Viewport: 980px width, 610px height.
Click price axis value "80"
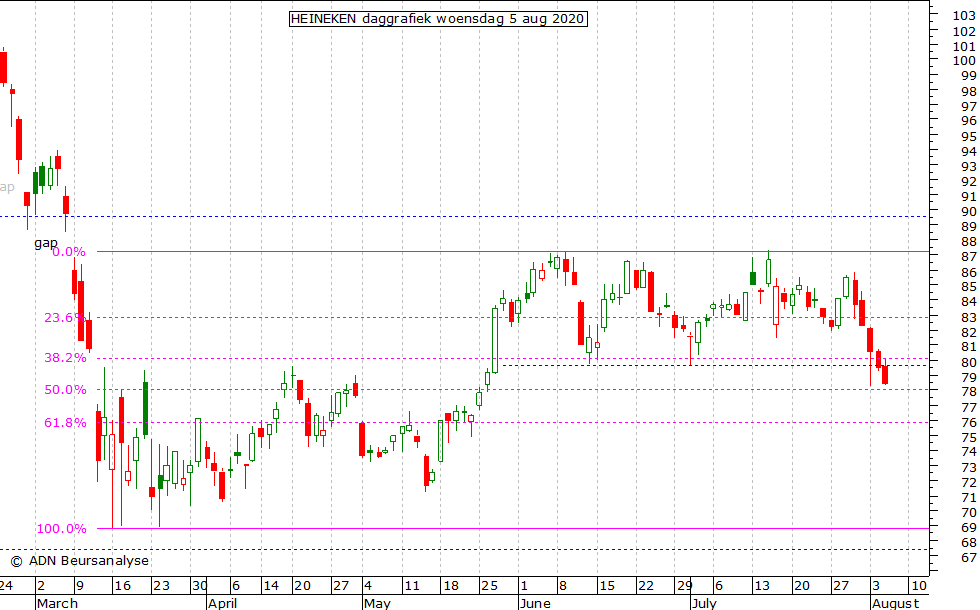point(968,362)
